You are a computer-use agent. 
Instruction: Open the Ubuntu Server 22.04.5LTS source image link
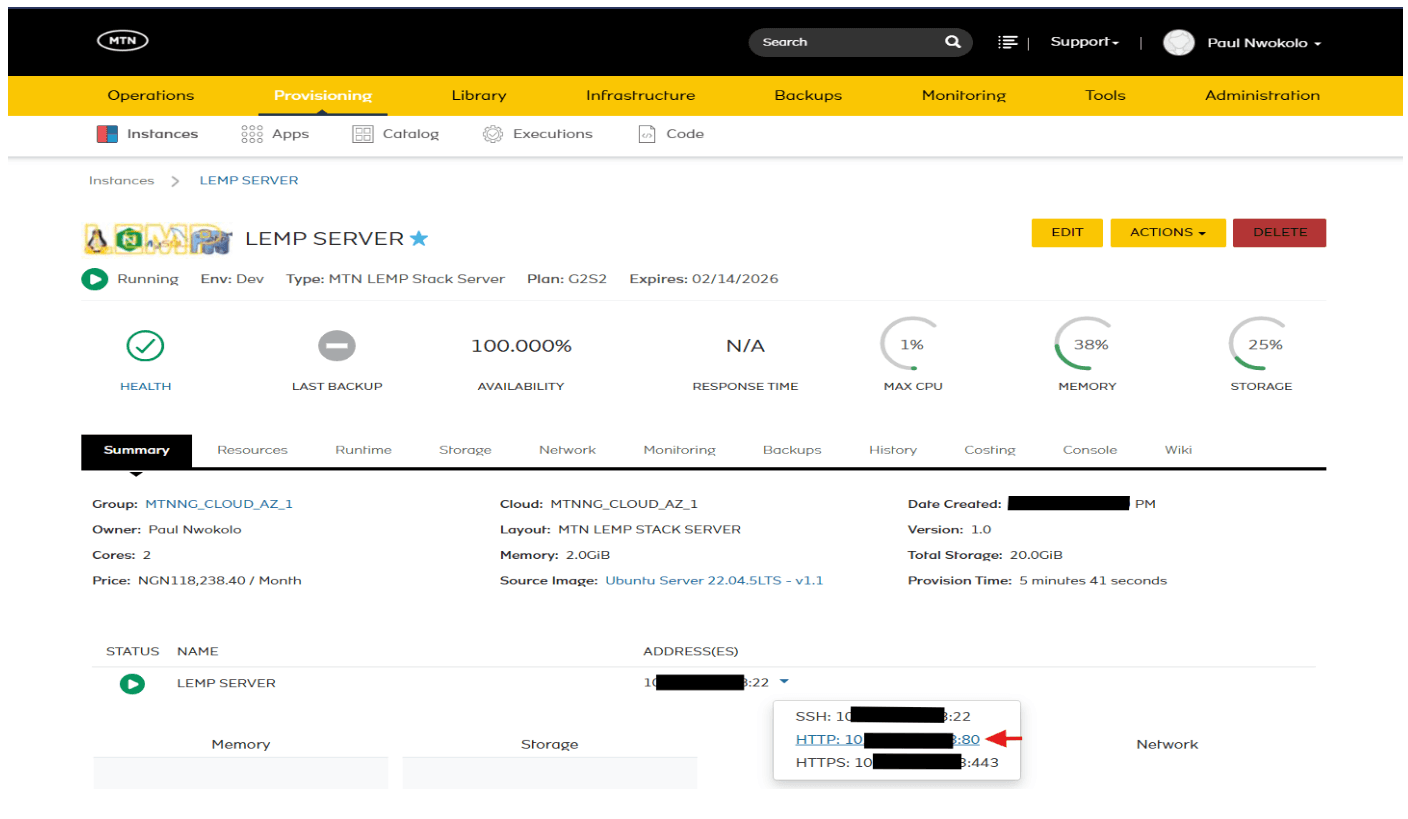point(714,580)
